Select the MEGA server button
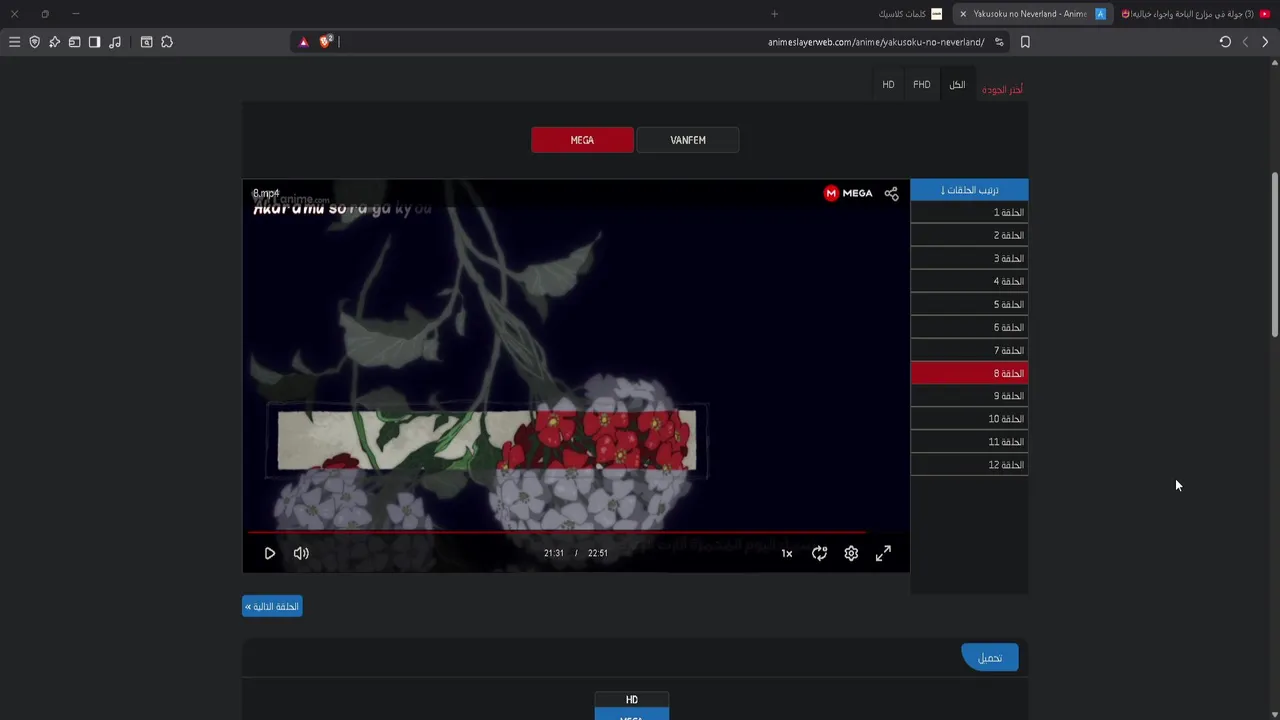 (x=582, y=140)
